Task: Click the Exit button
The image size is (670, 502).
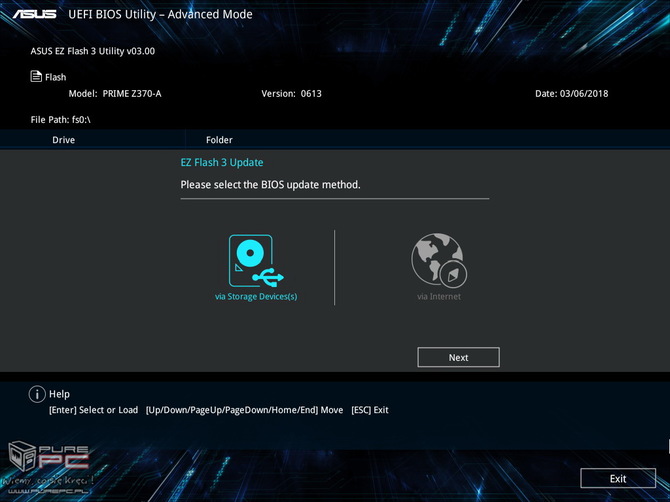Action: [x=618, y=479]
